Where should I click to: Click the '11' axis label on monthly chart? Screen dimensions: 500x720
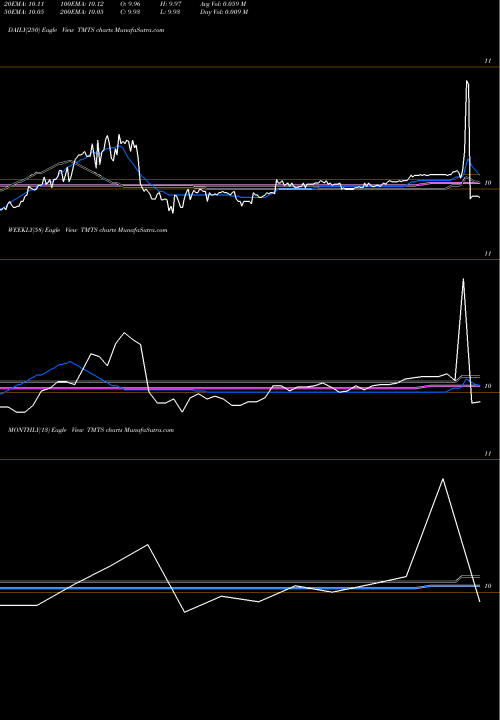pos(488,454)
